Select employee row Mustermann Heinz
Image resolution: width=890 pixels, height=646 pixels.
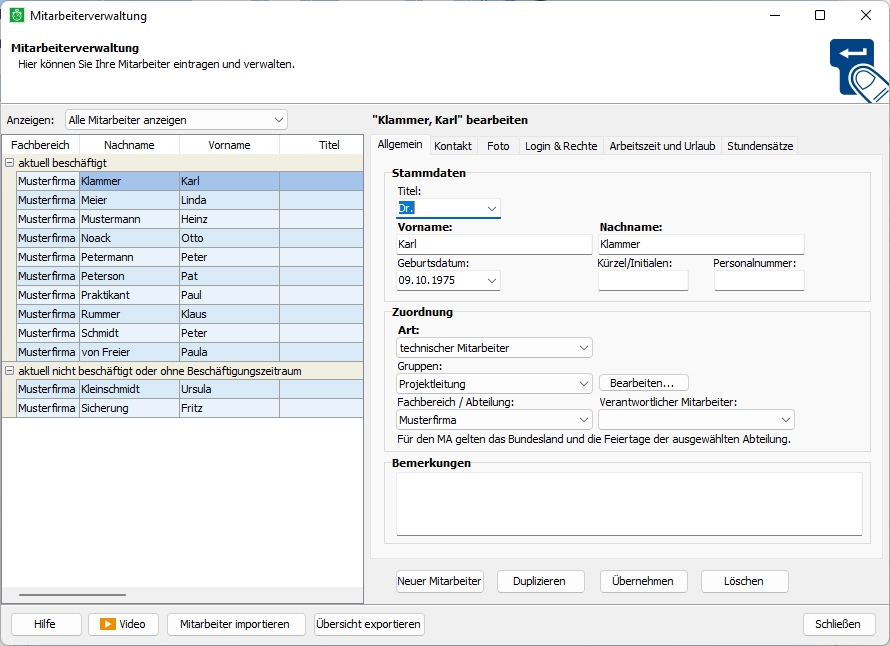coord(129,219)
